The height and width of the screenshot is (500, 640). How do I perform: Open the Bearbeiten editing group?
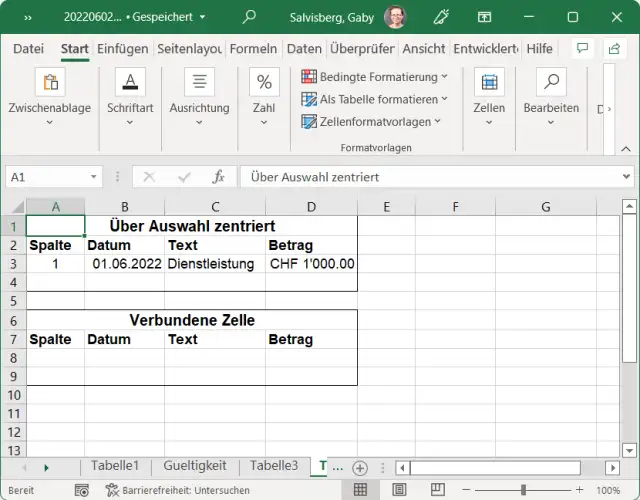pyautogui.click(x=551, y=93)
